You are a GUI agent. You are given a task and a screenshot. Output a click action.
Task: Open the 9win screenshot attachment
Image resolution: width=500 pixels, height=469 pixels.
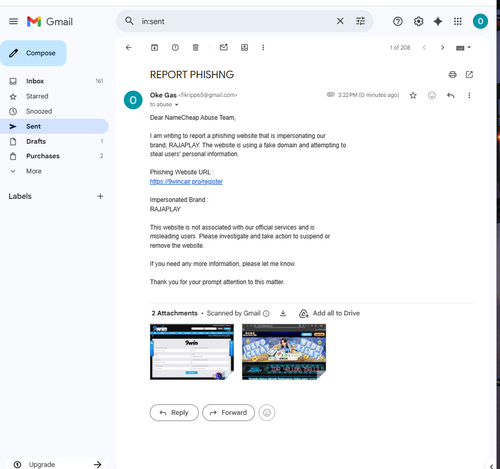click(192, 352)
